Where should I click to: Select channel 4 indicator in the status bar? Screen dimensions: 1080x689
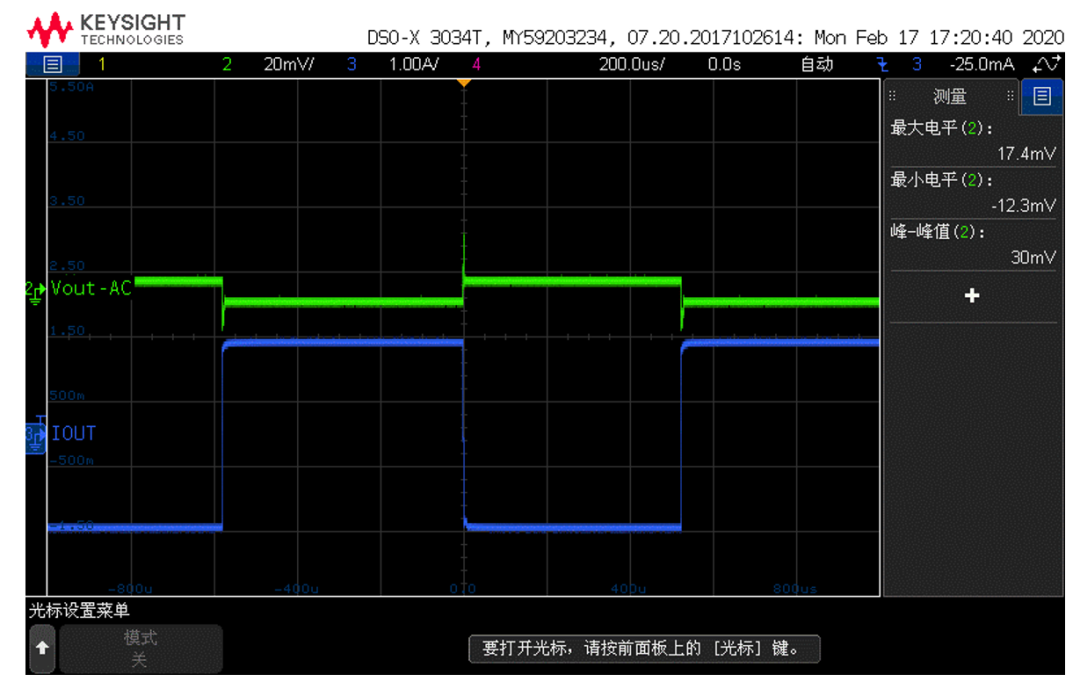tap(476, 65)
